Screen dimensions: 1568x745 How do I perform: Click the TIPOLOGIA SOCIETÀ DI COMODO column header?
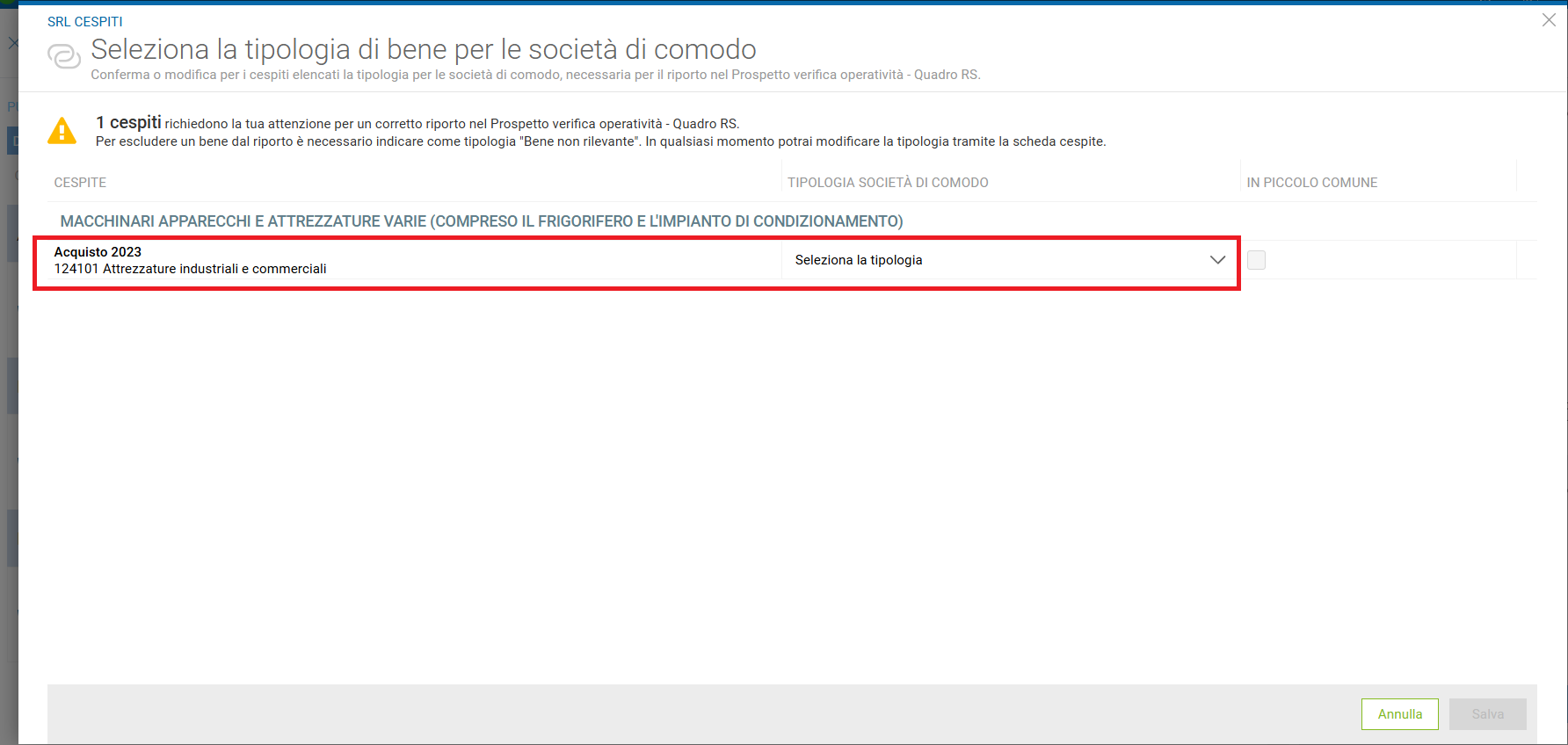(x=888, y=183)
